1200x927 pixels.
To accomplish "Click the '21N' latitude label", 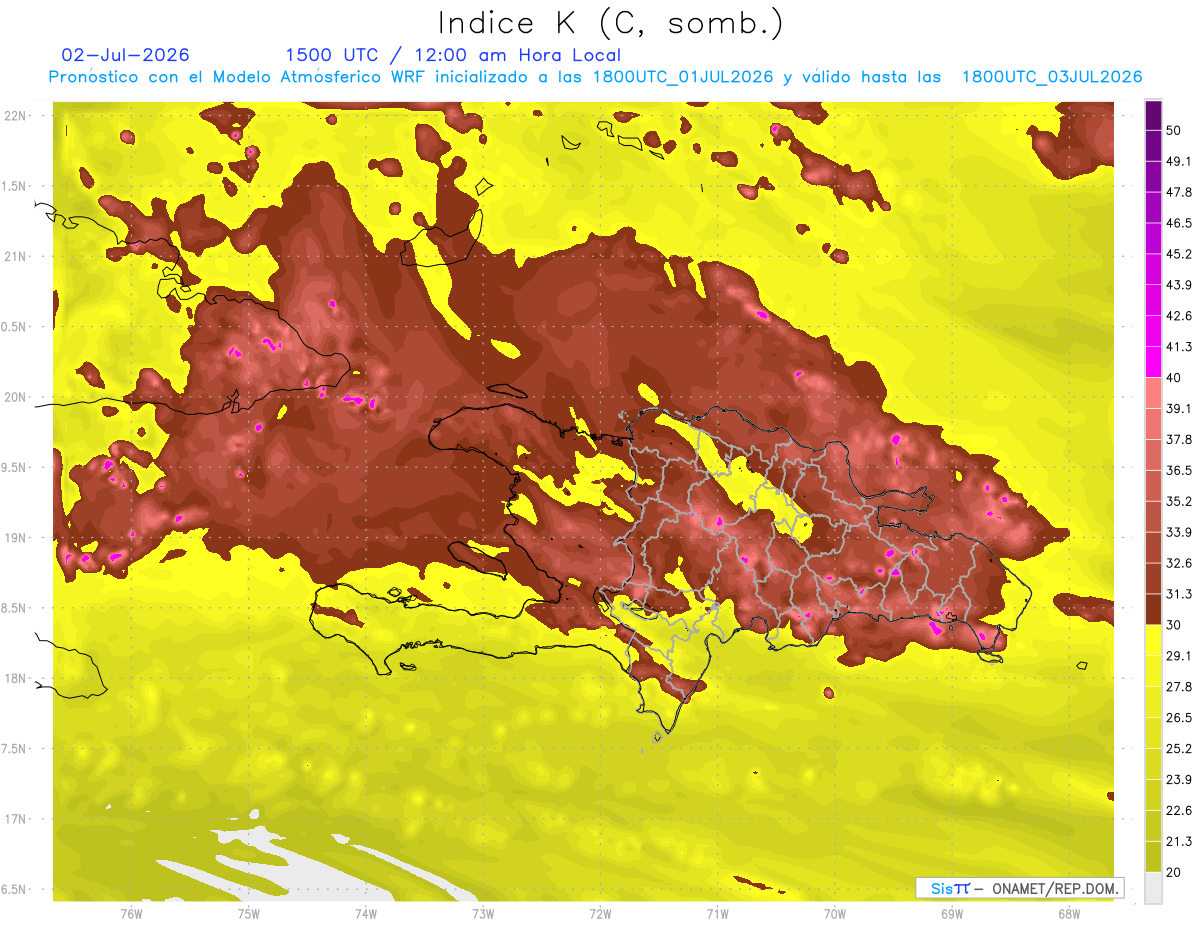I will [x=17, y=256].
